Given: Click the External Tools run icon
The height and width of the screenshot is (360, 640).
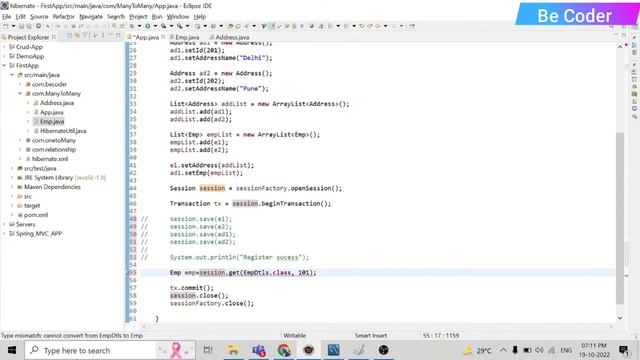Looking at the screenshot, I should click(x=180, y=26).
